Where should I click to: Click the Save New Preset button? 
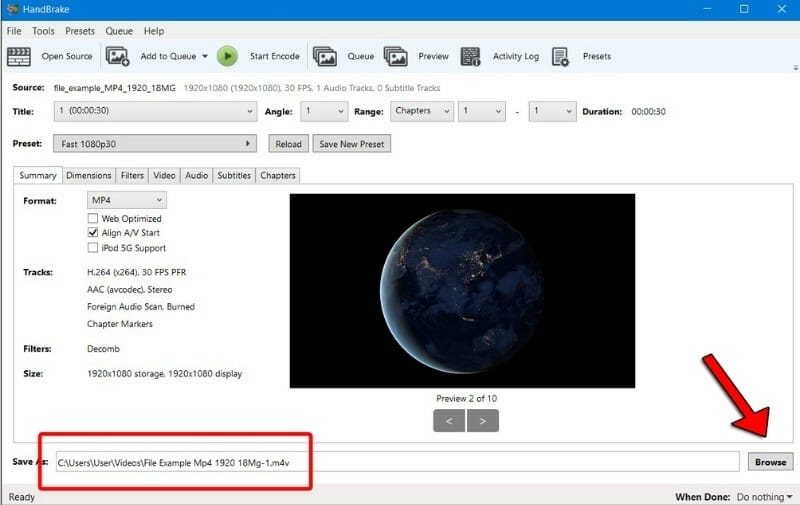(352, 144)
